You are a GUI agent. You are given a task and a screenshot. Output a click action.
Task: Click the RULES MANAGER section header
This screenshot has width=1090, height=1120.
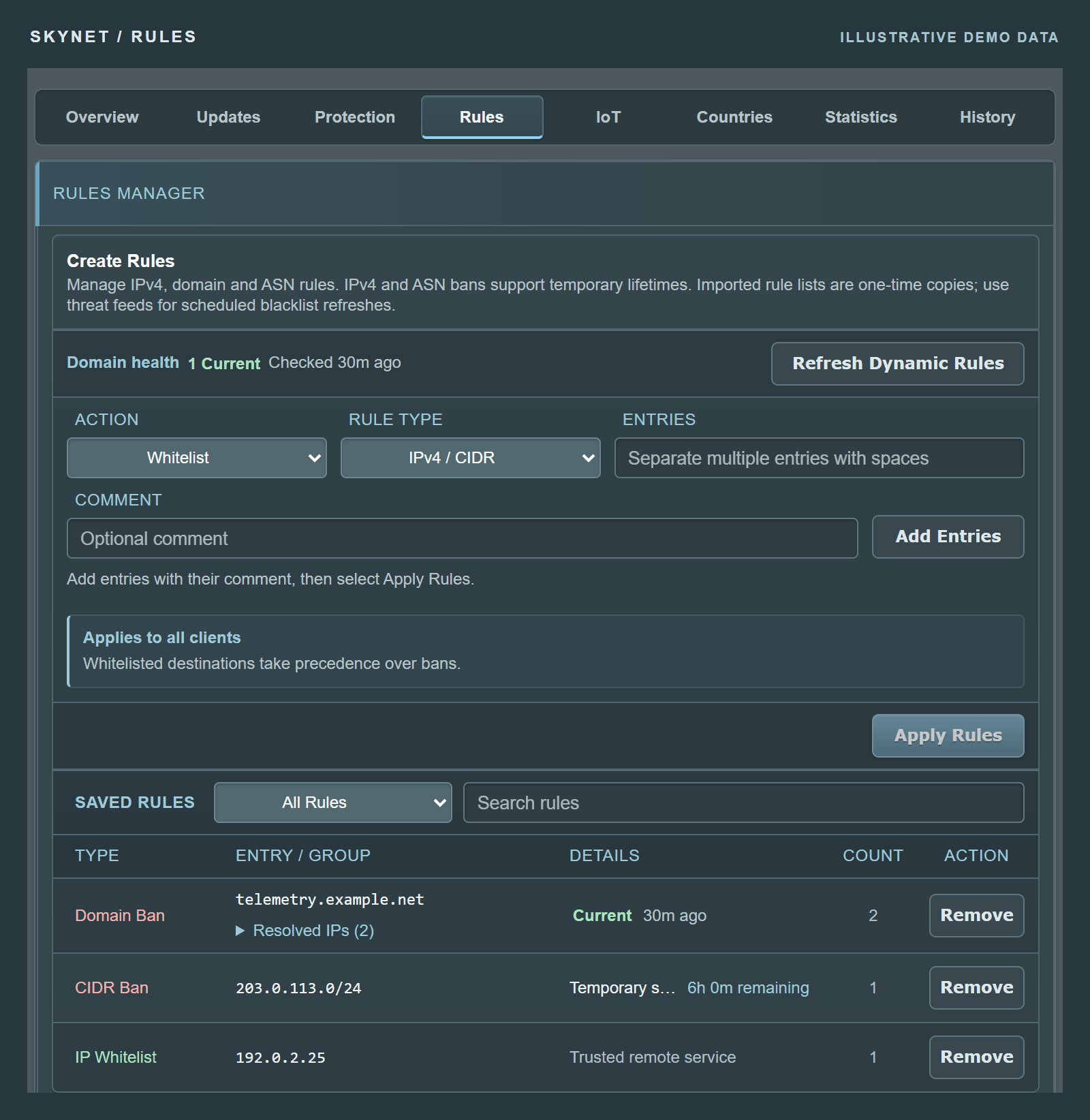click(x=129, y=193)
